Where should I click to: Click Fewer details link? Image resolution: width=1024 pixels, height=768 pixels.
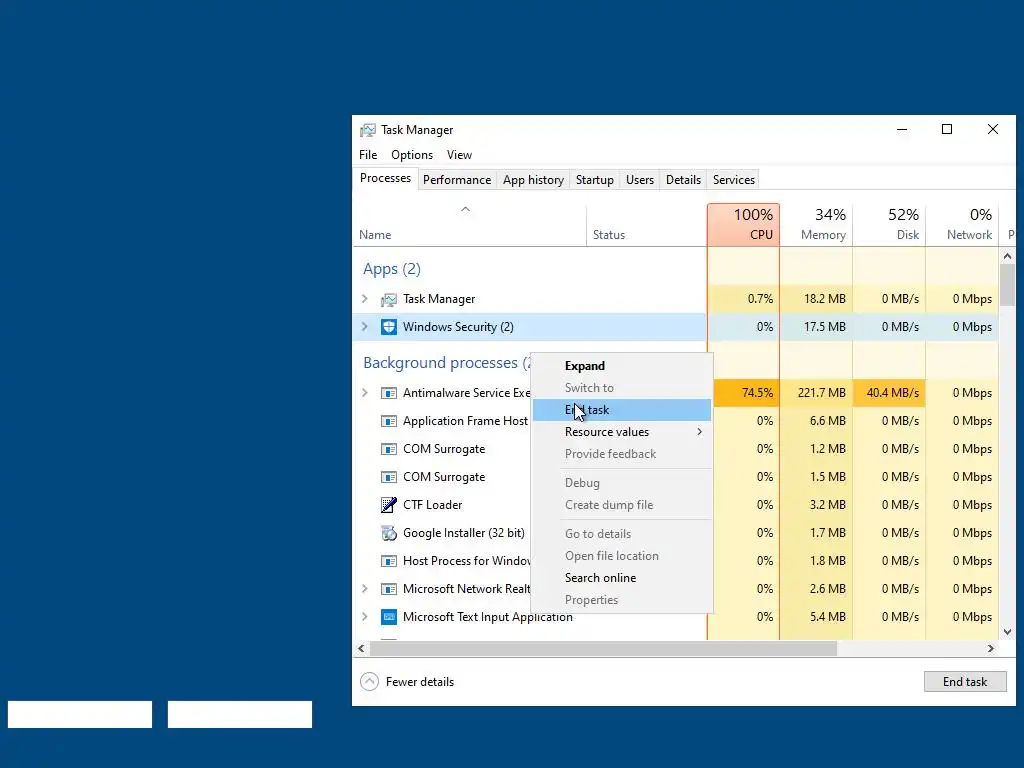click(420, 682)
